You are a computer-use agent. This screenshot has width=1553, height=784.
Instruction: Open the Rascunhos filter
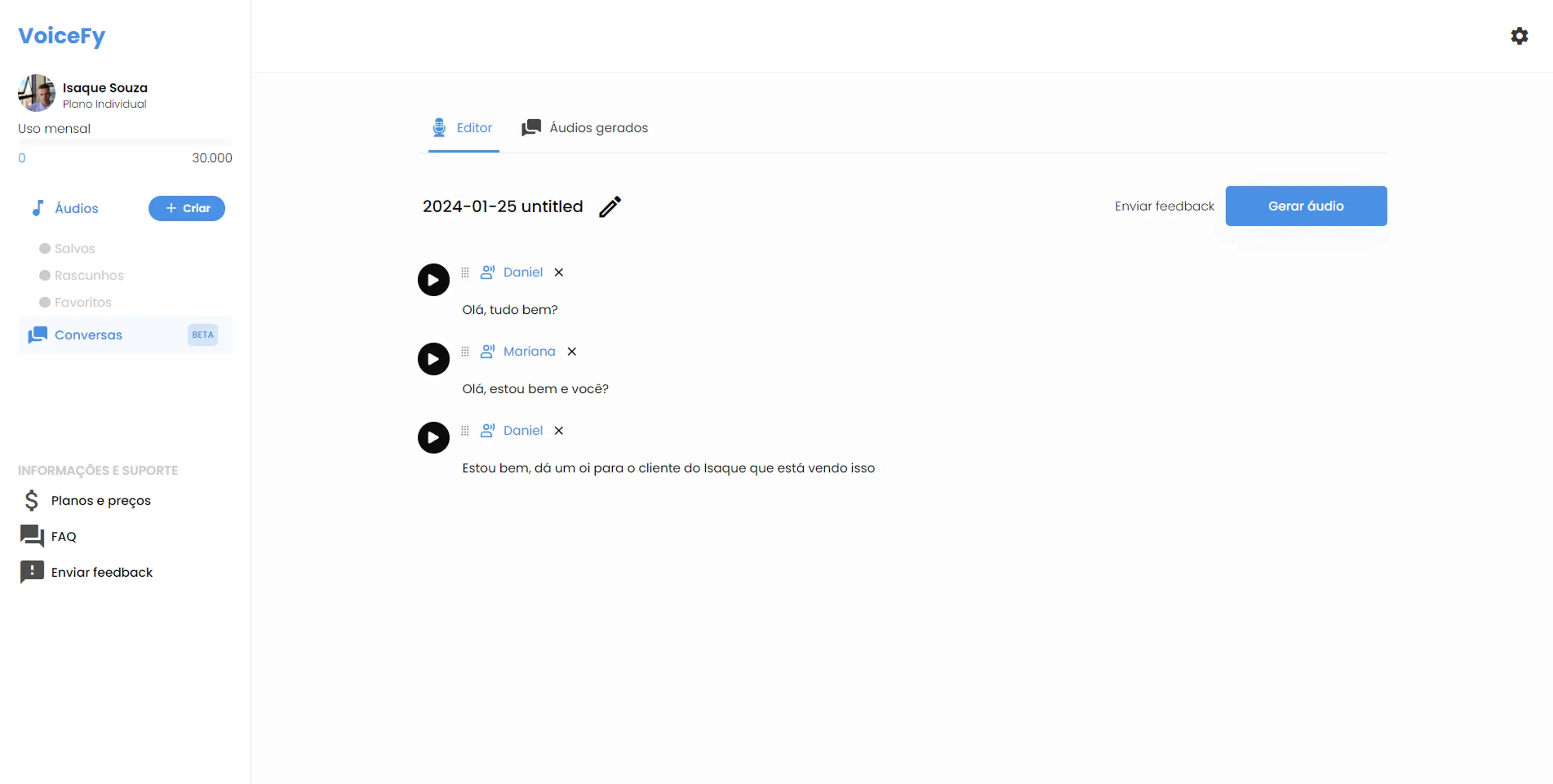pos(87,275)
